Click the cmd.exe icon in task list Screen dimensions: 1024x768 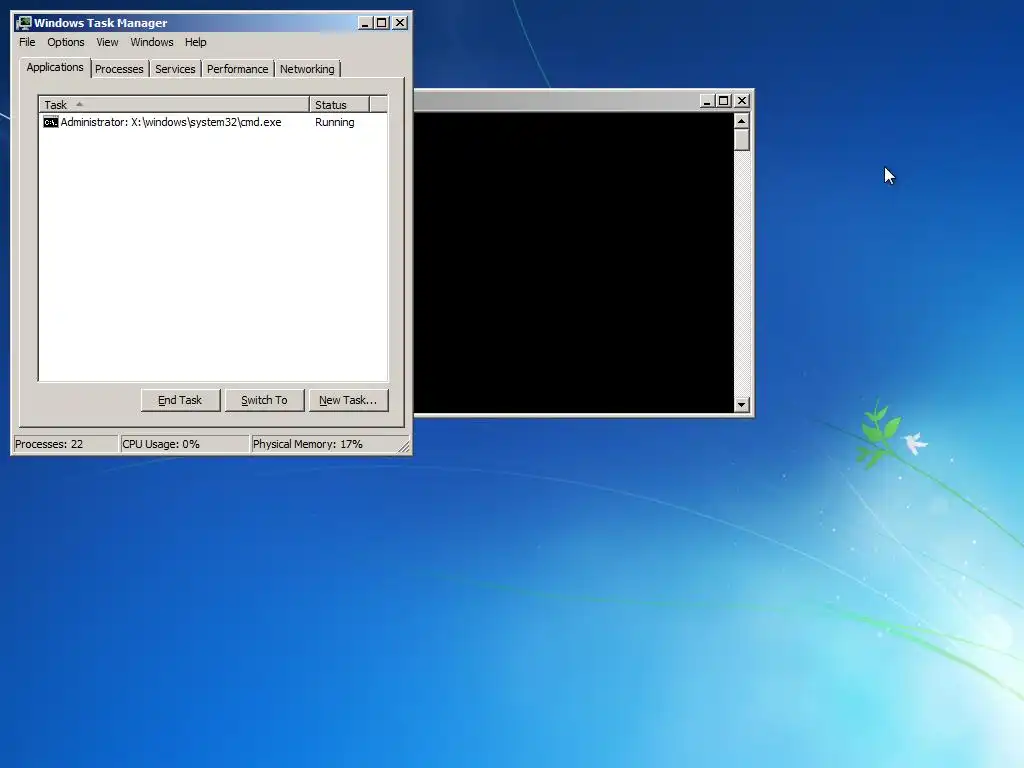click(50, 122)
